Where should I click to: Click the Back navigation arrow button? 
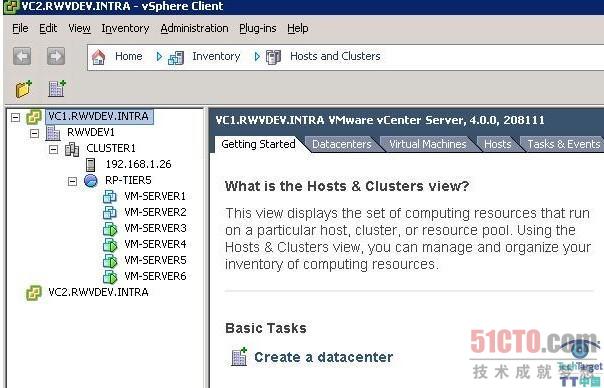coord(22,56)
